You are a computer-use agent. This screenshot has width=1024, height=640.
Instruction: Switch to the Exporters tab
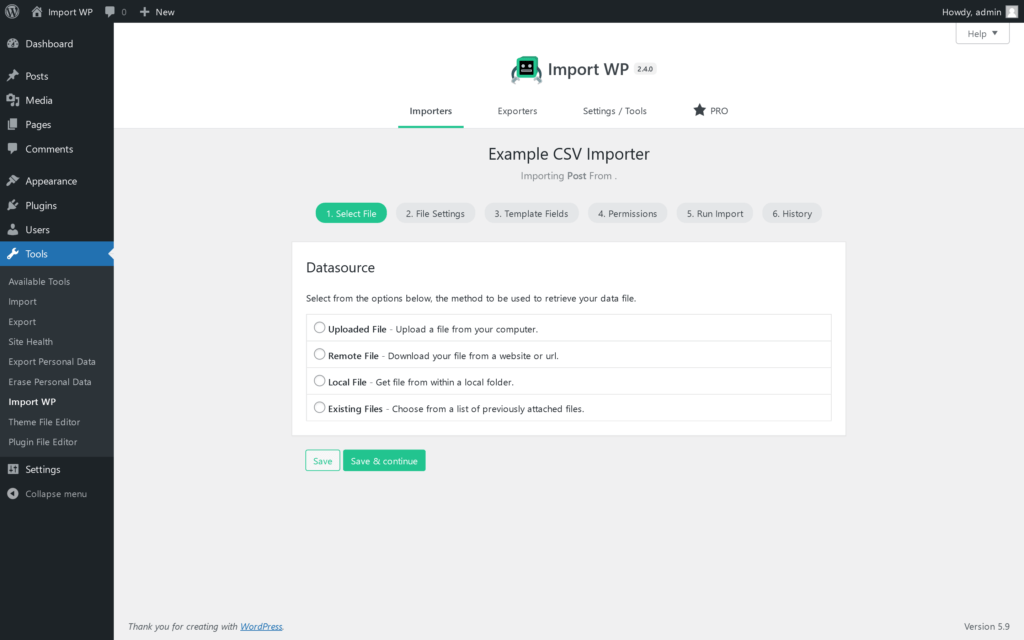517,111
